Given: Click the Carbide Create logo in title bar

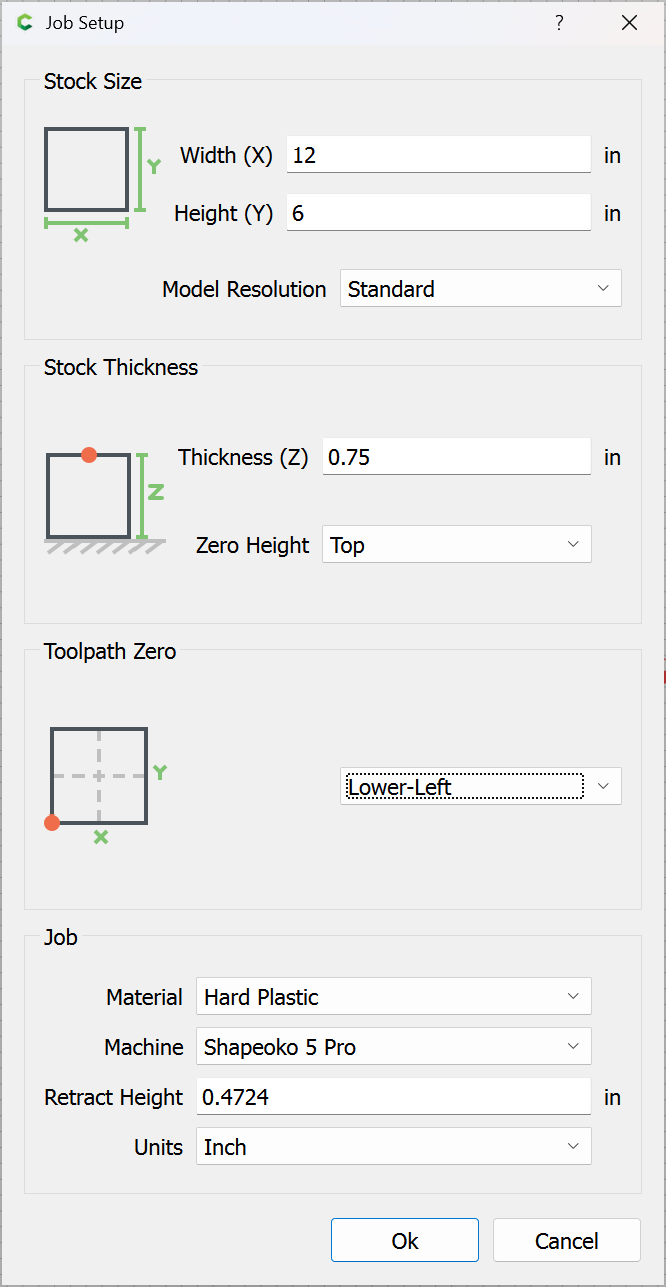Looking at the screenshot, I should (x=25, y=23).
